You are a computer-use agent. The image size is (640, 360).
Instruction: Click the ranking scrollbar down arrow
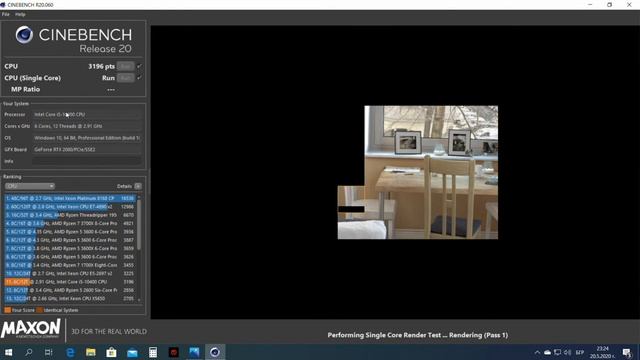[x=139, y=300]
